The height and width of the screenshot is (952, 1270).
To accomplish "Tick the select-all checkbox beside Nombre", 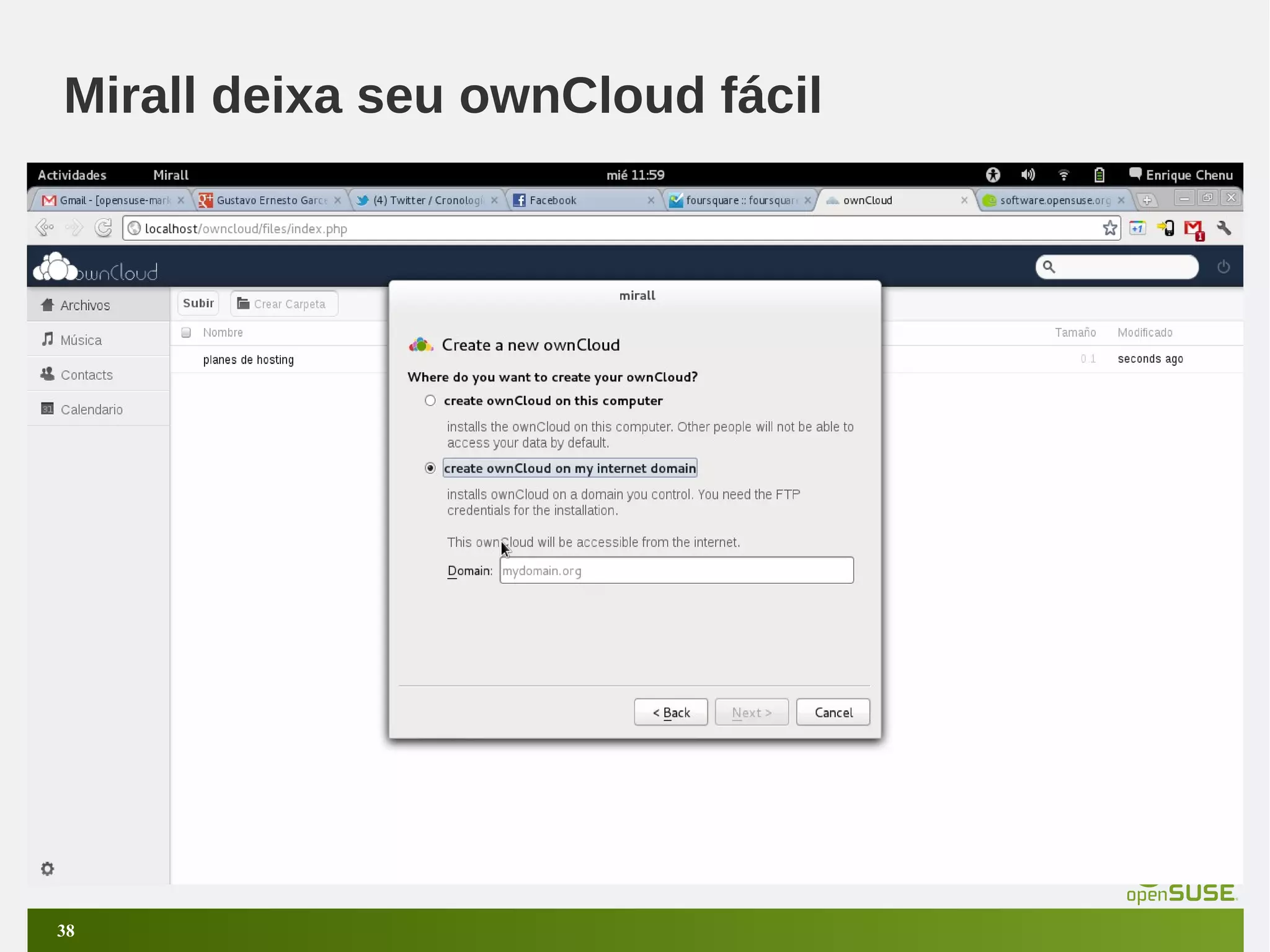I will pyautogui.click(x=186, y=332).
